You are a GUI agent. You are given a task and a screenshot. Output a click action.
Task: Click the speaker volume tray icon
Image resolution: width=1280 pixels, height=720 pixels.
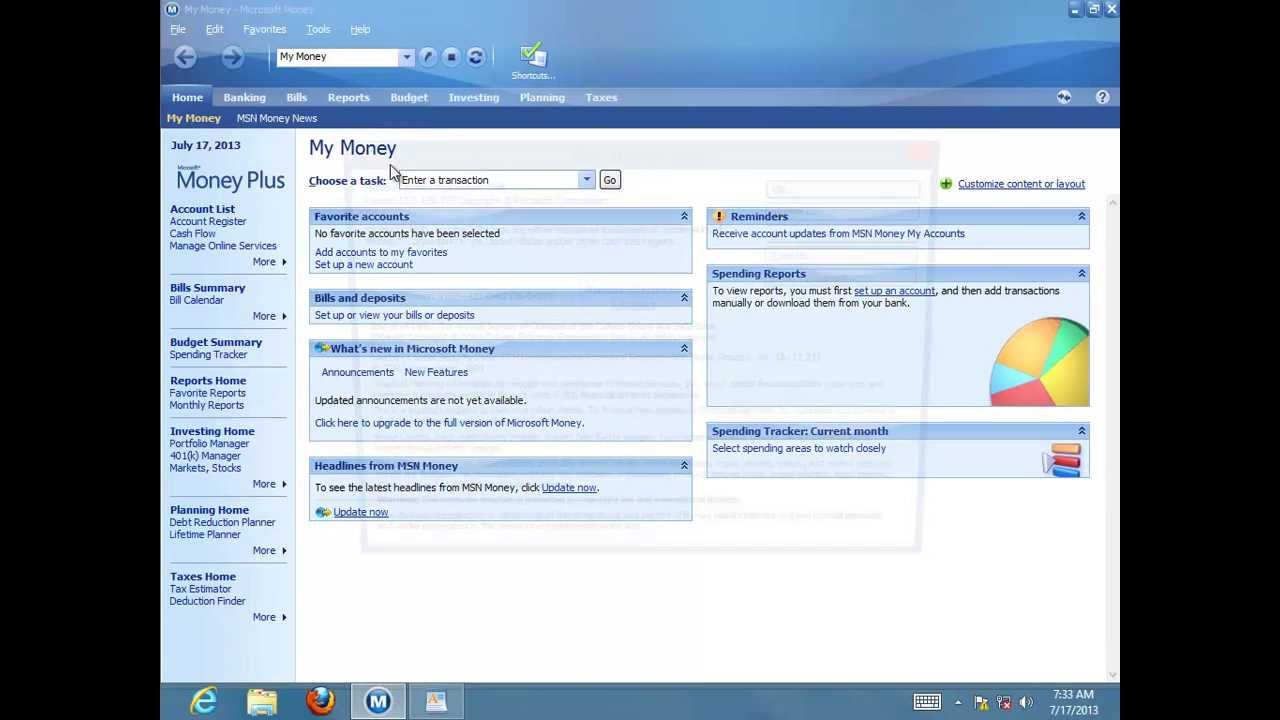tap(1026, 702)
